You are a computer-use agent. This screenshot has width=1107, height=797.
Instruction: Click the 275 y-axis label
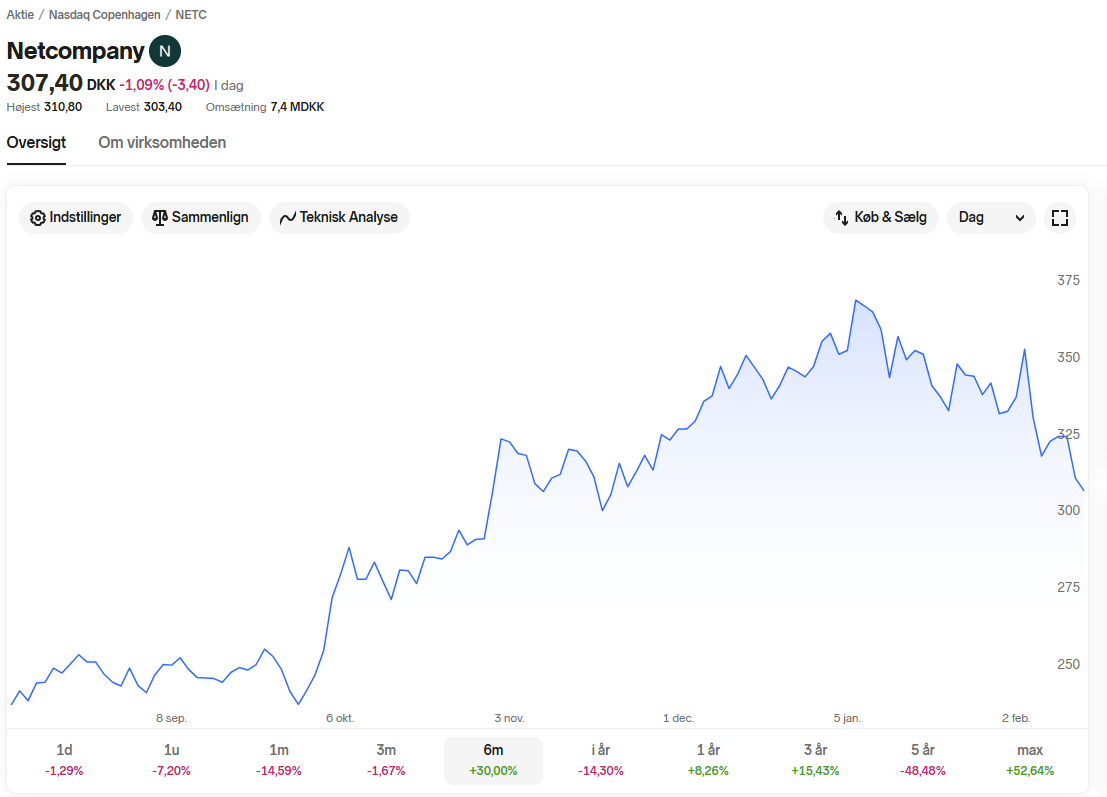[x=1068, y=587]
